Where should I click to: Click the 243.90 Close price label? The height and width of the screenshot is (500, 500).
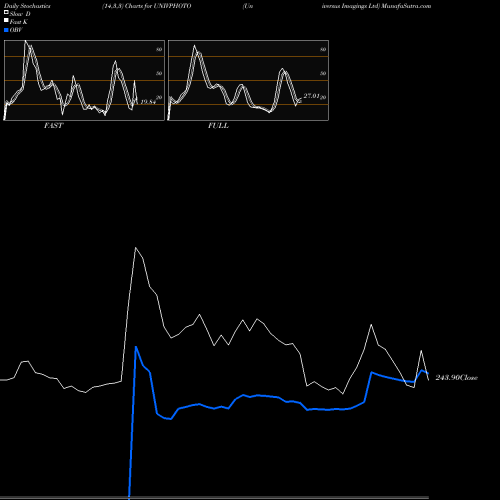[456, 378]
